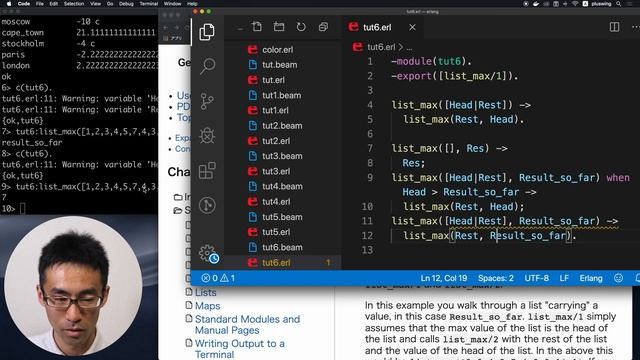Open tut6.beam in the explorer

pyautogui.click(x=282, y=247)
